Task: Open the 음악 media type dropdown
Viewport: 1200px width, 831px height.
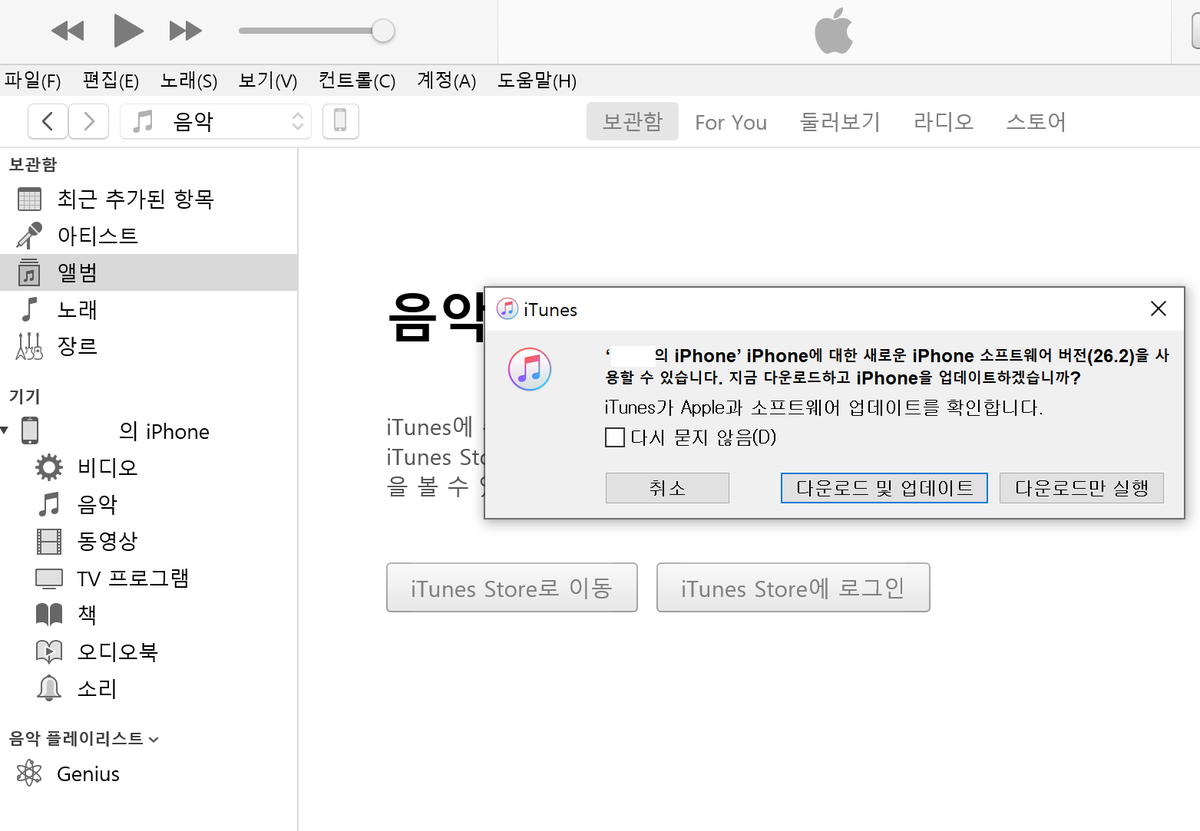Action: [x=215, y=121]
